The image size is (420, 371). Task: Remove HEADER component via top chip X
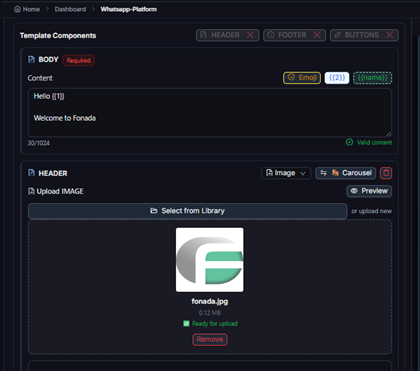pos(250,35)
